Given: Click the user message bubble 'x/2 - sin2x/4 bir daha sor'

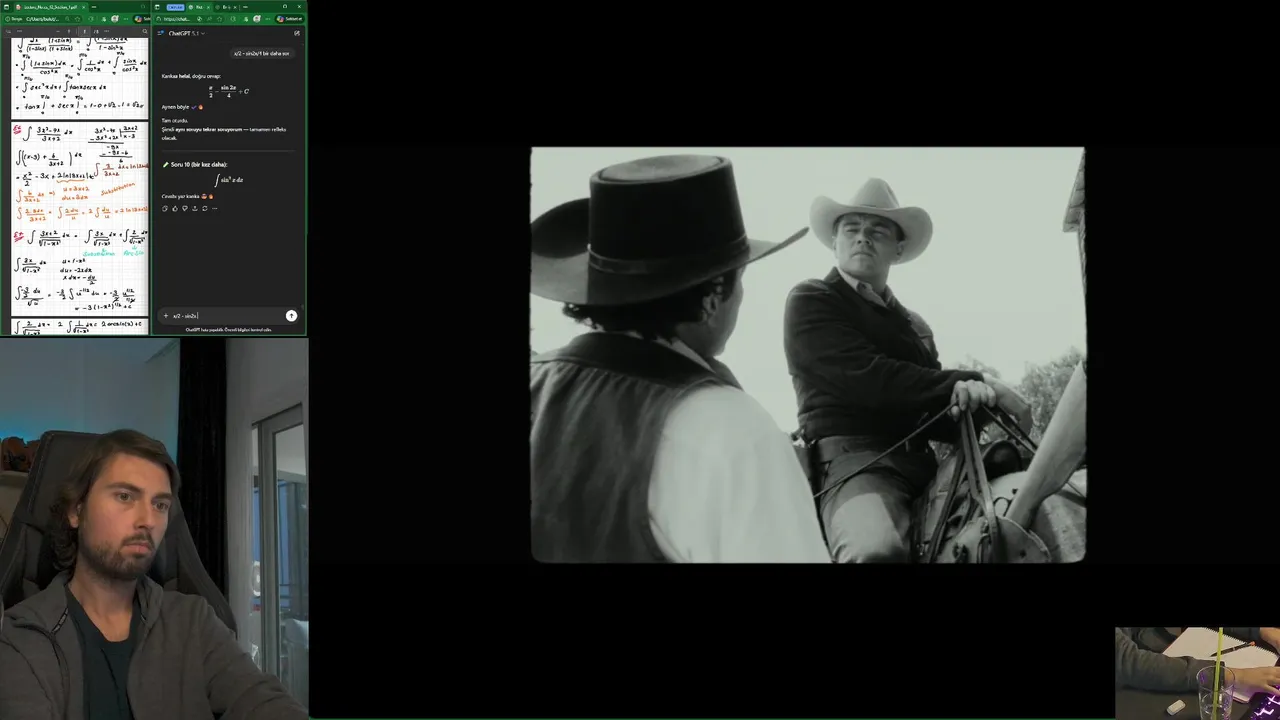Looking at the screenshot, I should (261, 53).
